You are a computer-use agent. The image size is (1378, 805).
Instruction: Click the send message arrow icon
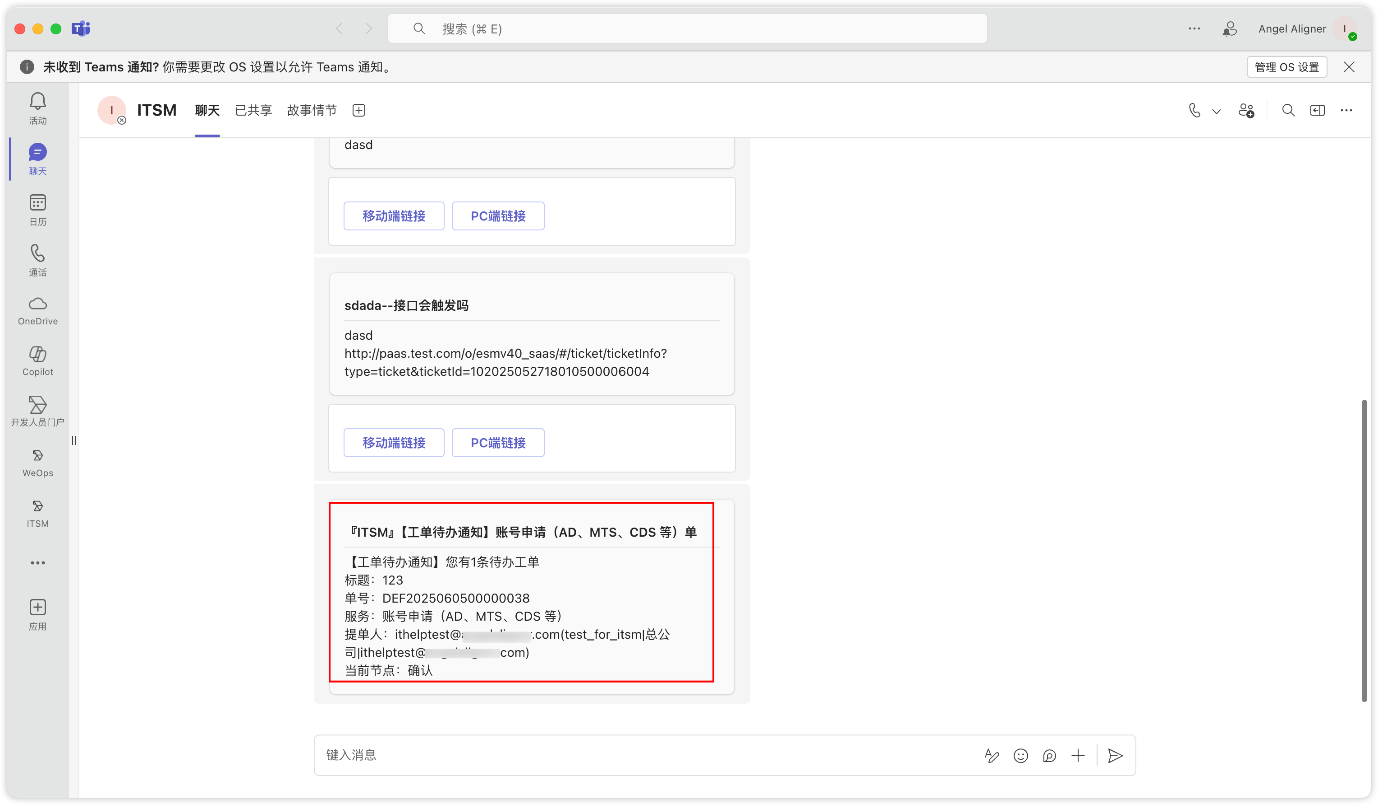pos(1116,756)
